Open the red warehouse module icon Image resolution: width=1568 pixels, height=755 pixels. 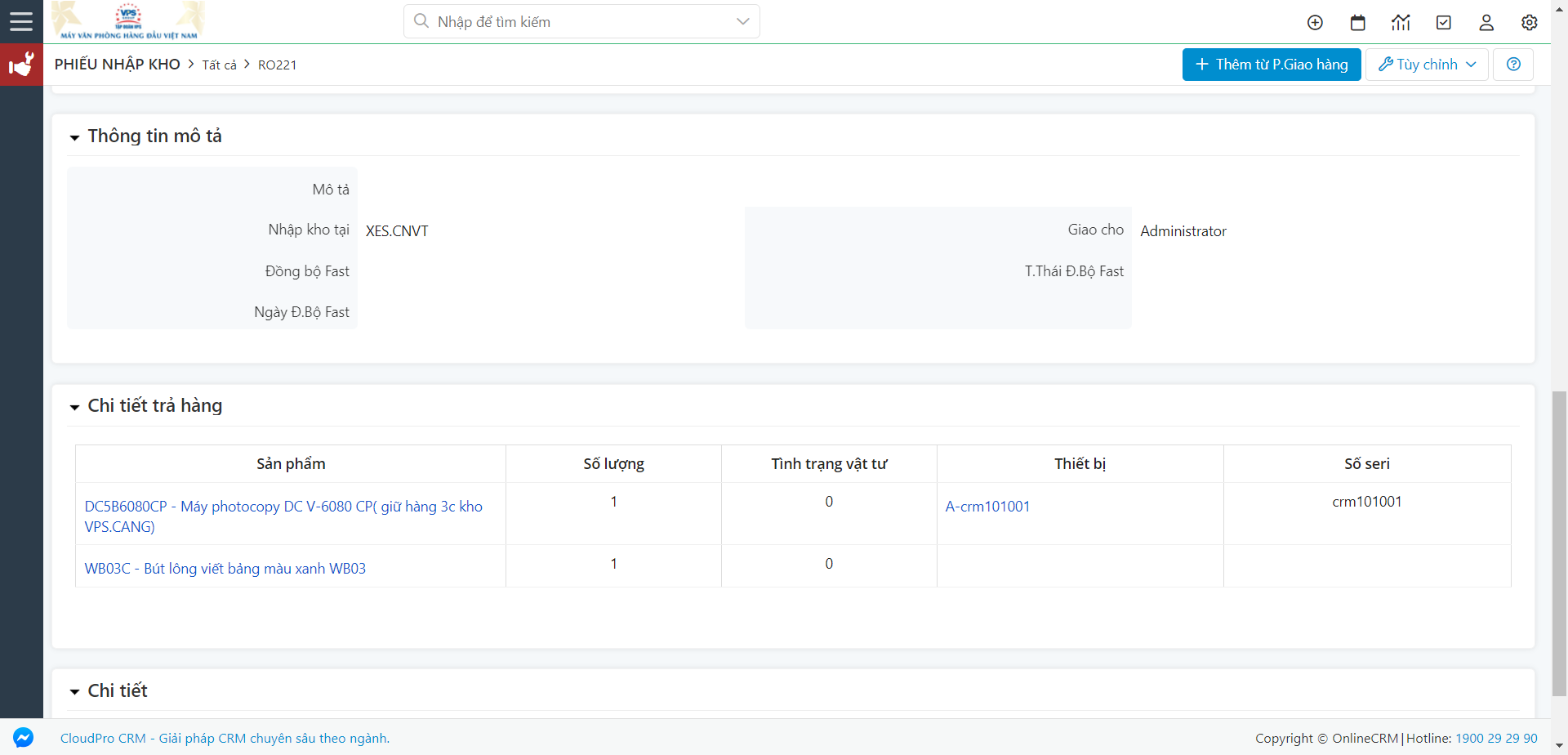point(21,65)
